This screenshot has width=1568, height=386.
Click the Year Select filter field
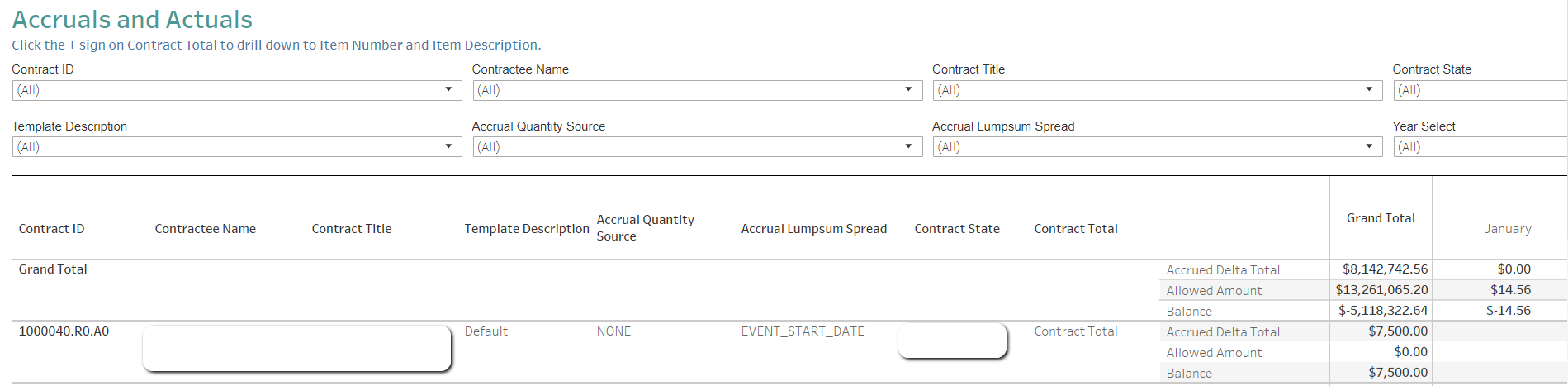[1478, 147]
